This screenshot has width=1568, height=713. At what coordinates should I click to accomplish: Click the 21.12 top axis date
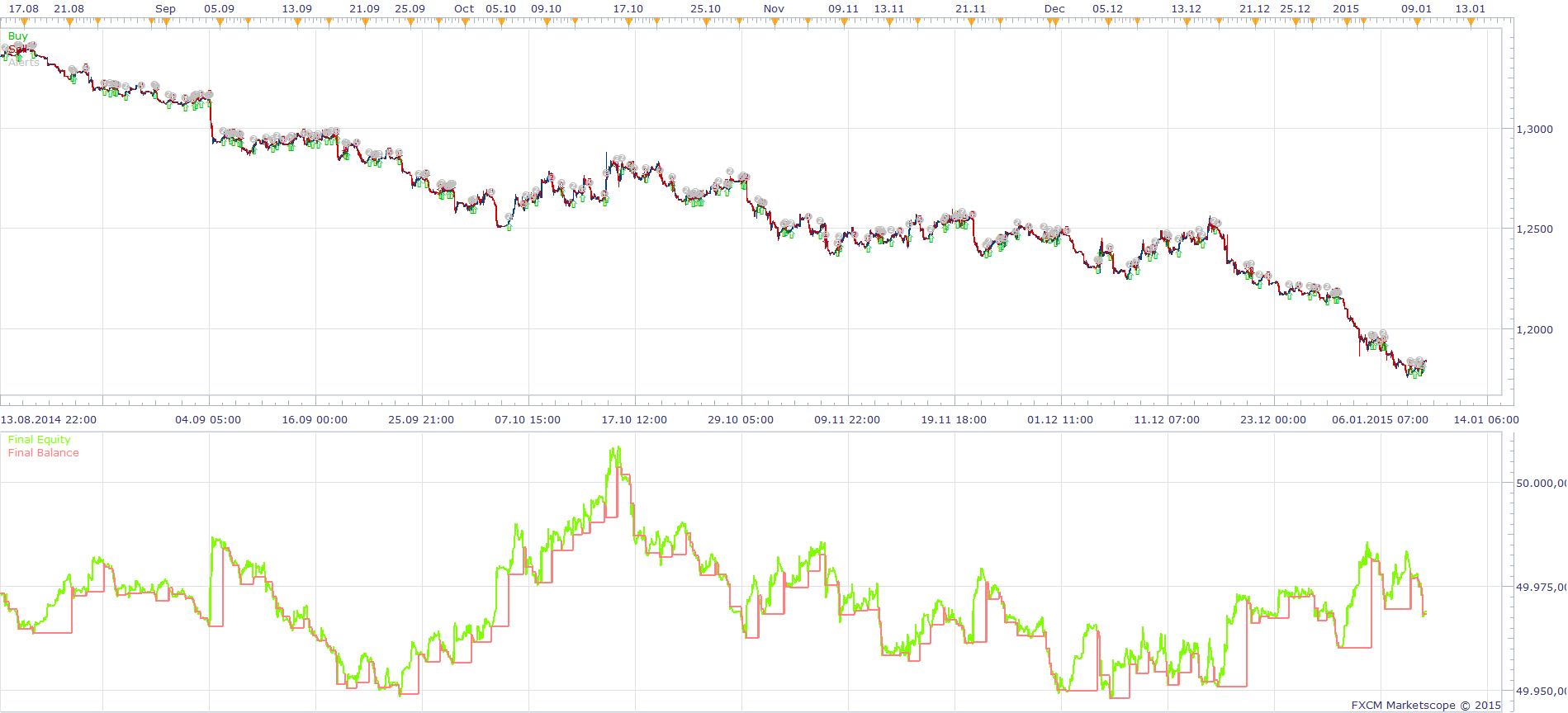point(1255,9)
